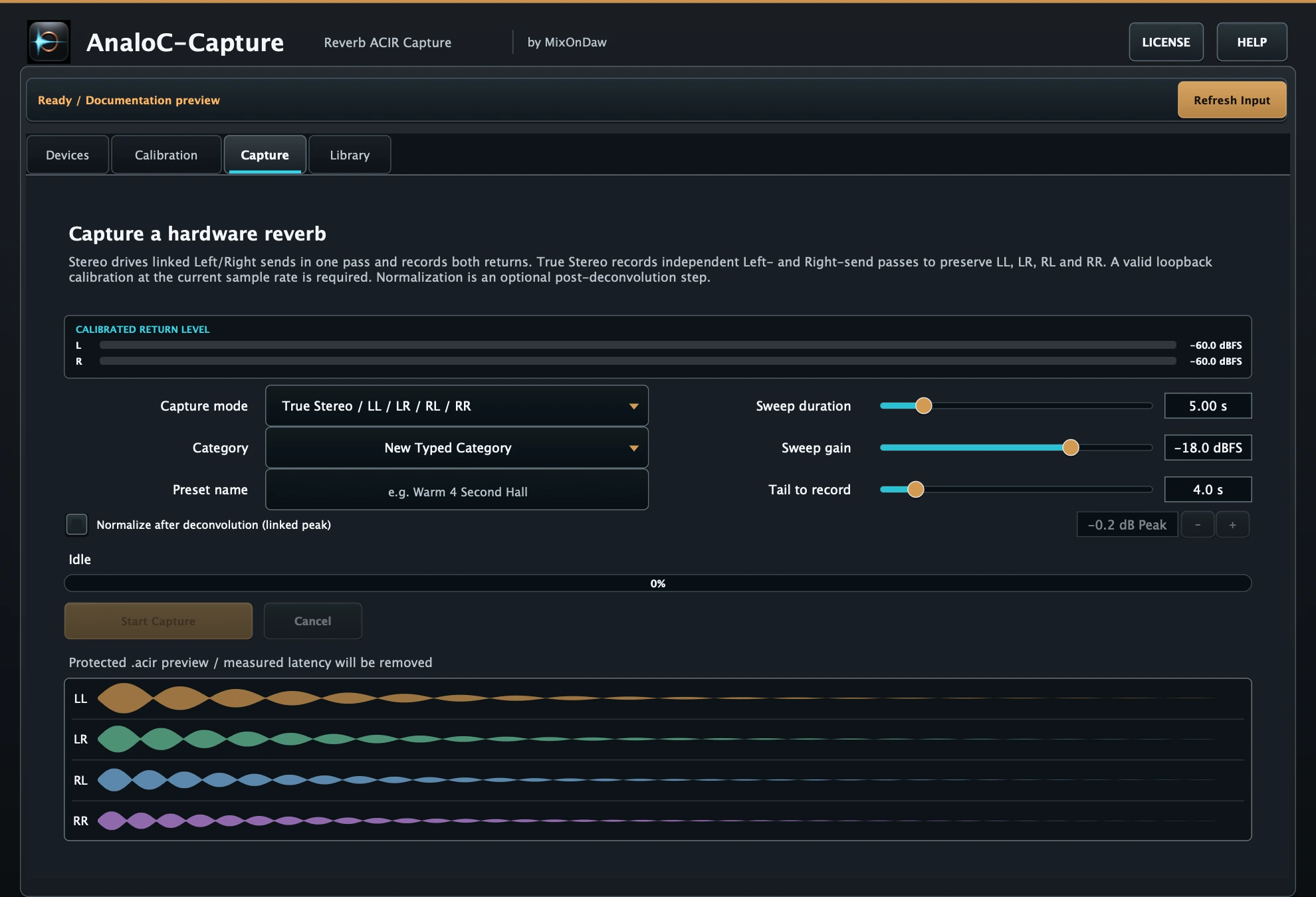The width and height of the screenshot is (1316, 897).
Task: Click the AnaloC-Capture app logo icon
Action: tap(49, 42)
